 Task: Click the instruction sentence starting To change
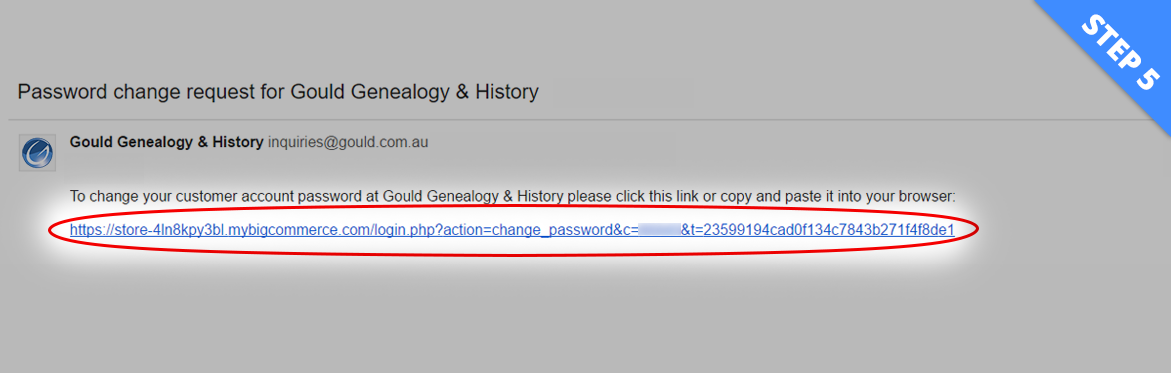pyautogui.click(x=512, y=197)
